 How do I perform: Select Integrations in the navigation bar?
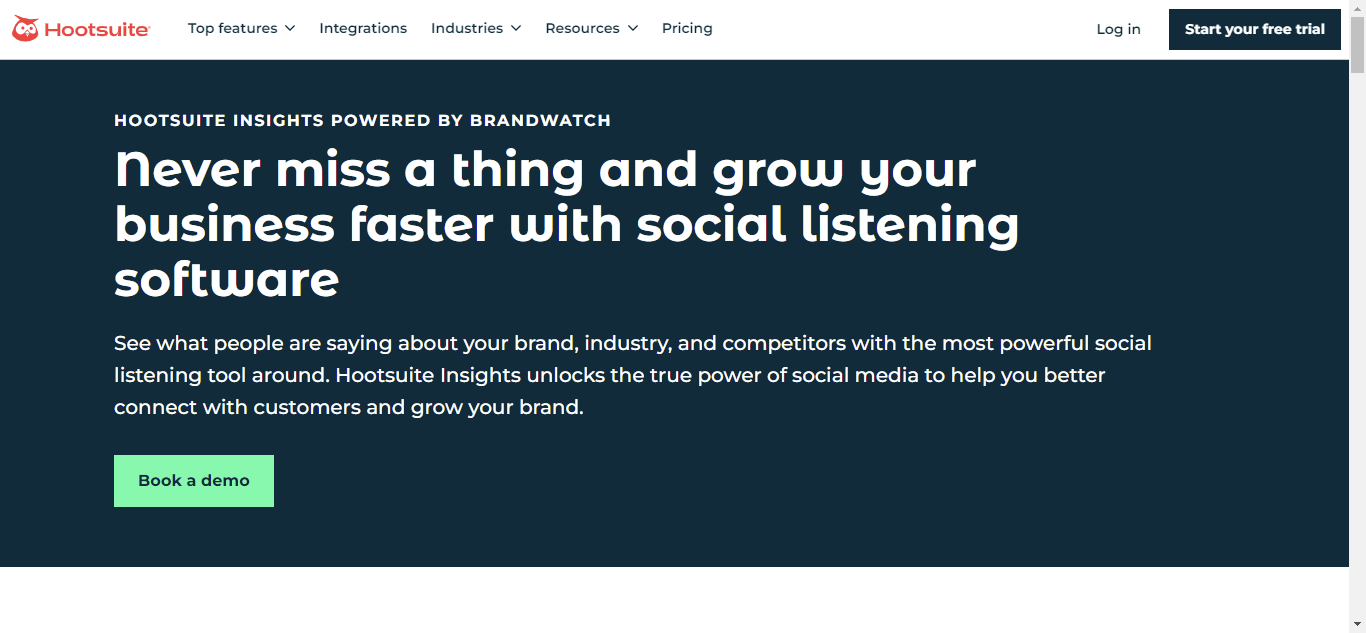(x=363, y=28)
